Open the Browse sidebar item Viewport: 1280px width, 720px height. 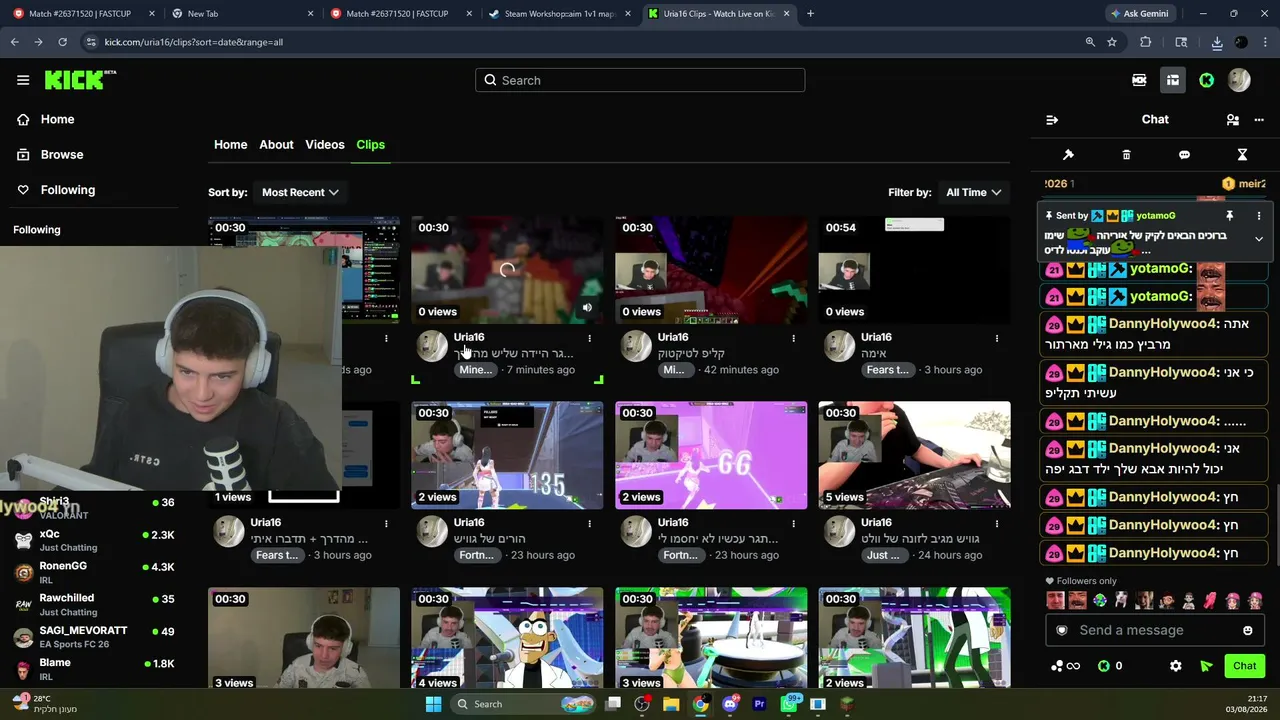[61, 154]
